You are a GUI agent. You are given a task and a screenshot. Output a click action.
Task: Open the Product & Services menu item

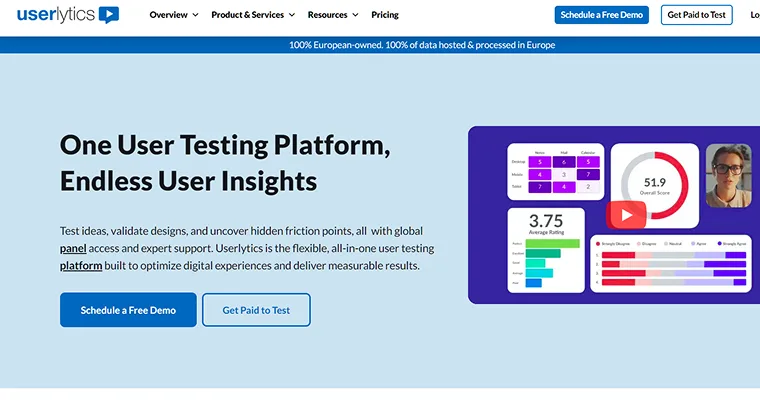pyautogui.click(x=247, y=15)
